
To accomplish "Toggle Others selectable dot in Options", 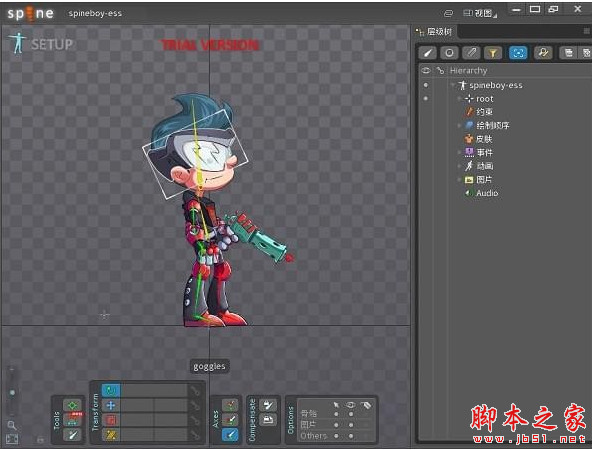I will click(x=336, y=436).
